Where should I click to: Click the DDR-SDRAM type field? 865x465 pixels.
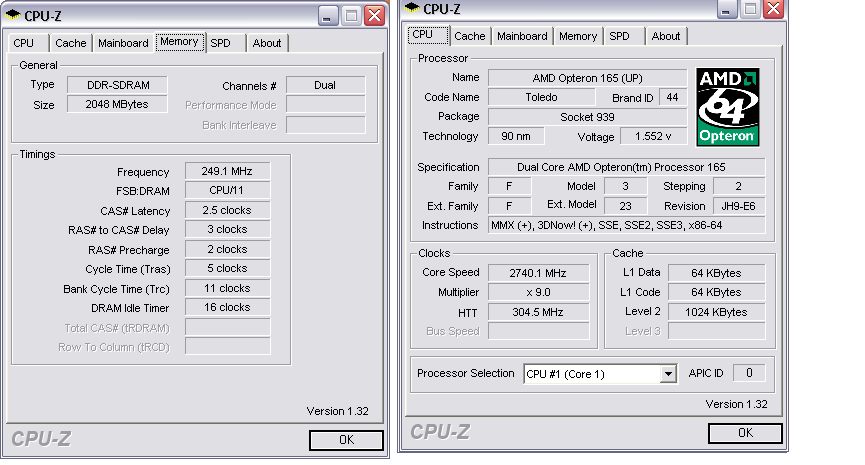(118, 85)
